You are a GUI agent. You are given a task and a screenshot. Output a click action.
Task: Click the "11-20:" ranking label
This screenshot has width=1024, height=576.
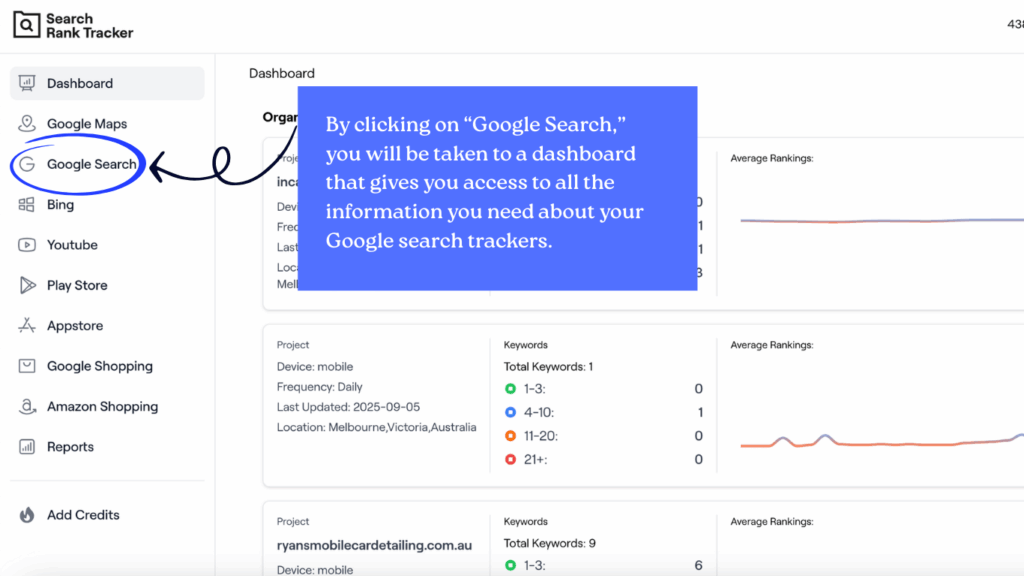pyautogui.click(x=541, y=436)
